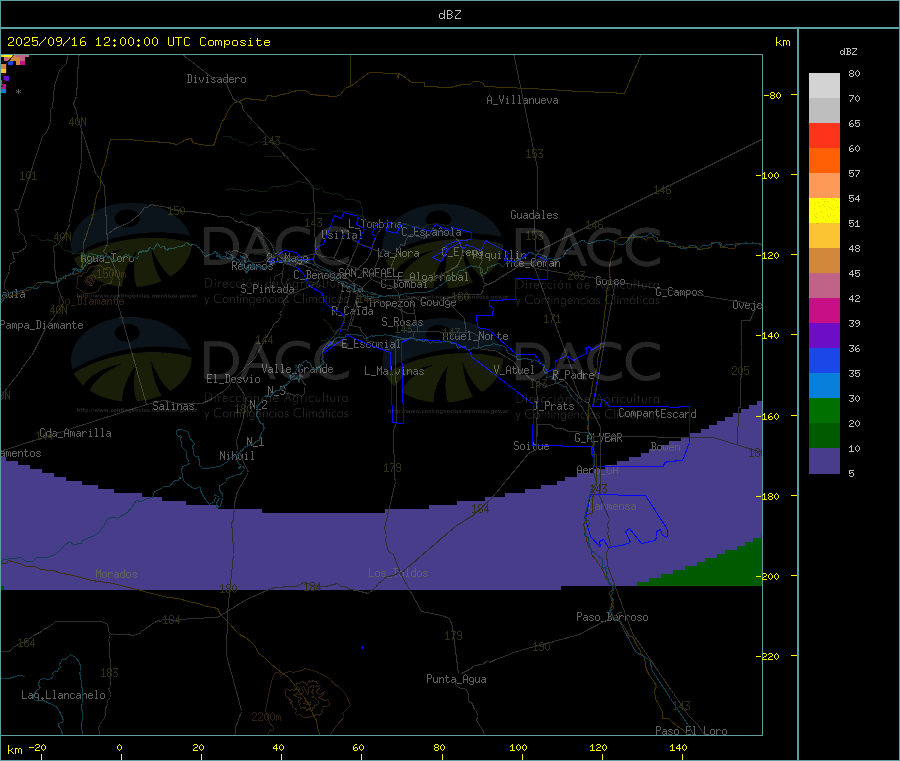Click the green 30 dBZ legend swatch
Screen dimensions: 900x761
click(824, 410)
